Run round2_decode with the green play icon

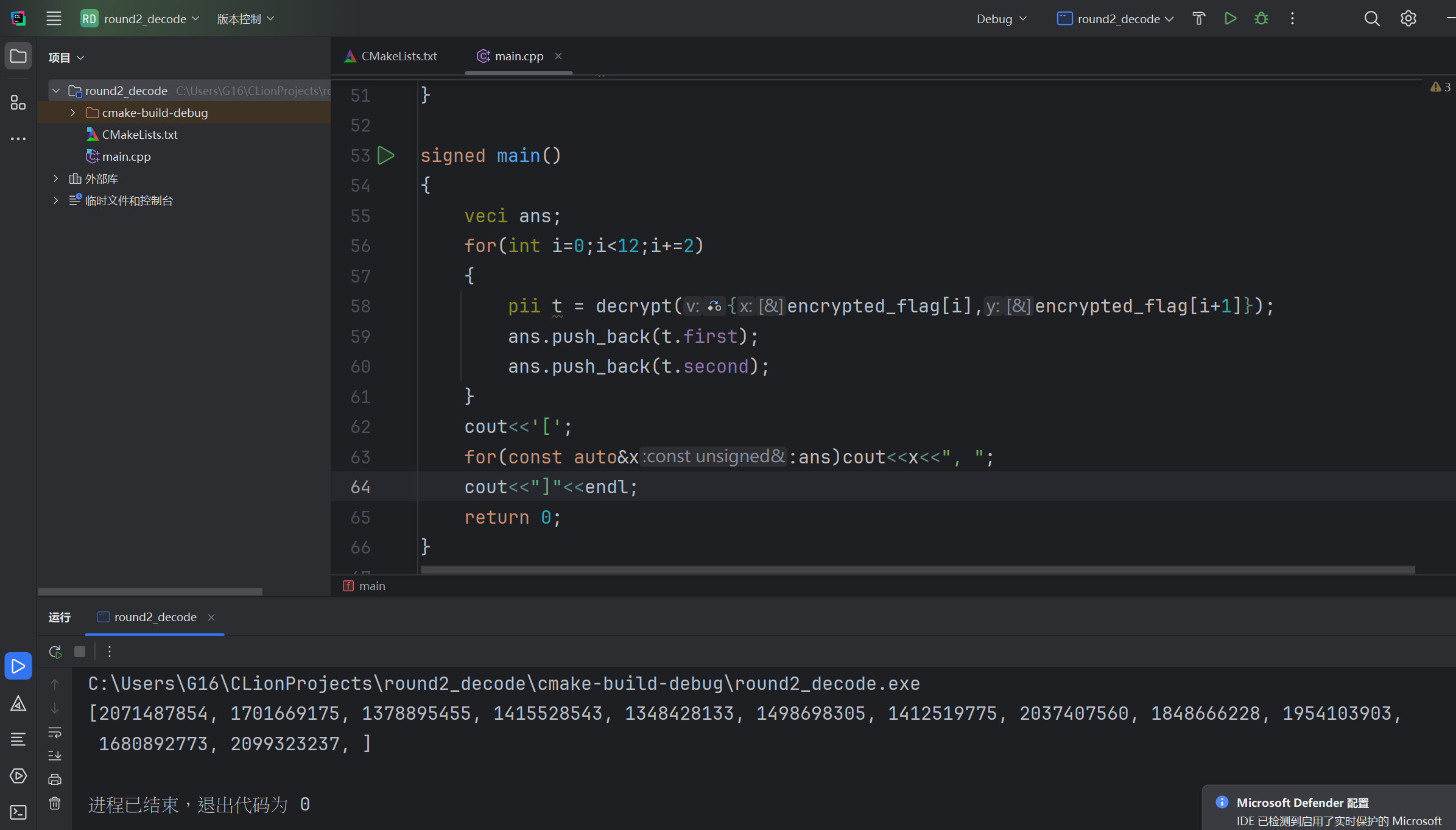1230,19
